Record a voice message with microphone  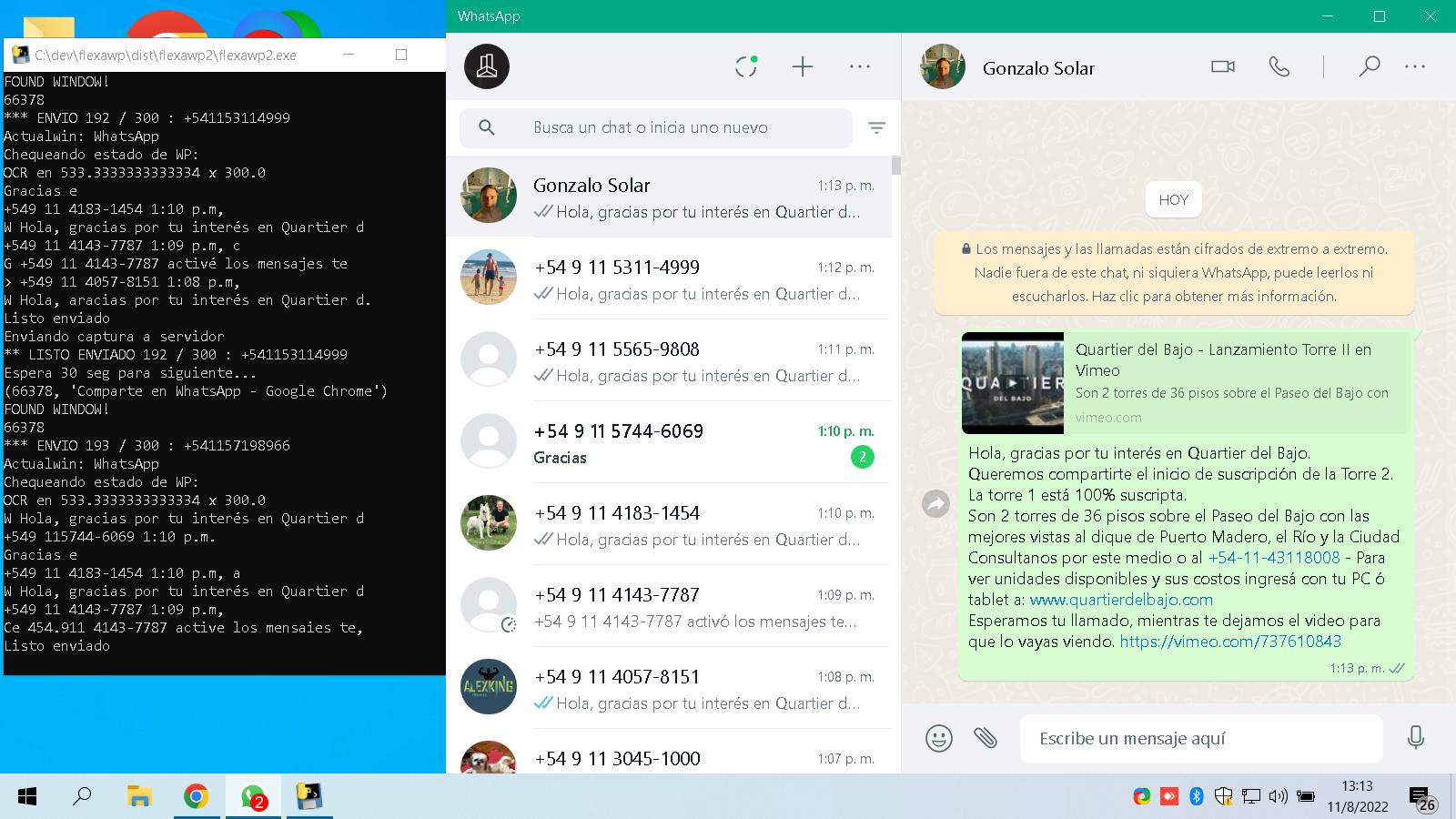(x=1415, y=737)
